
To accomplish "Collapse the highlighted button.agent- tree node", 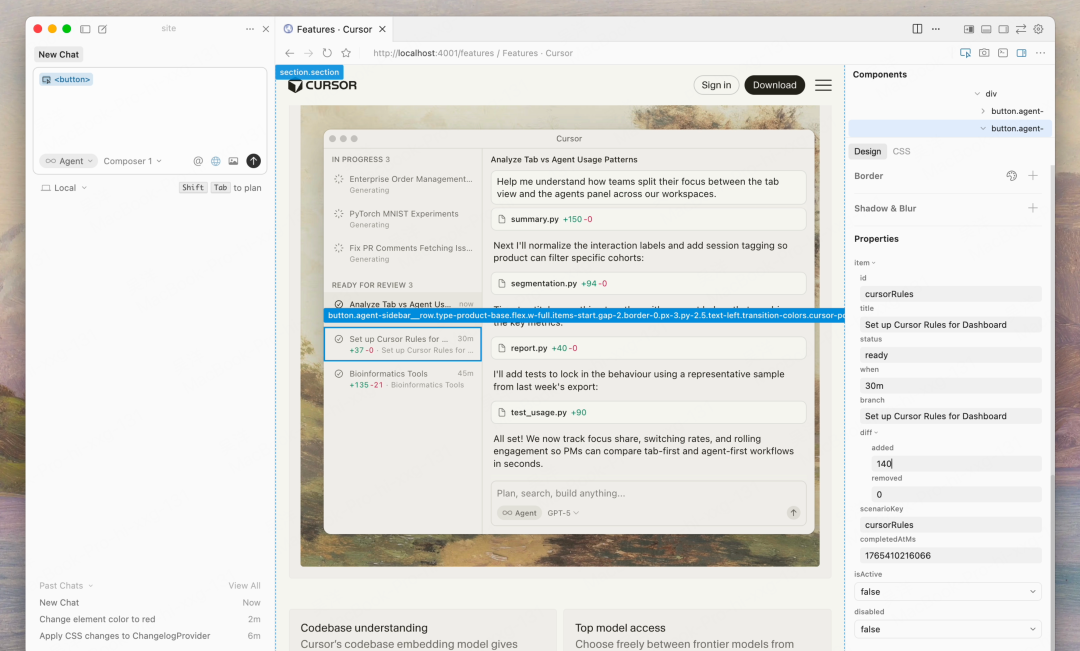I will [983, 129].
